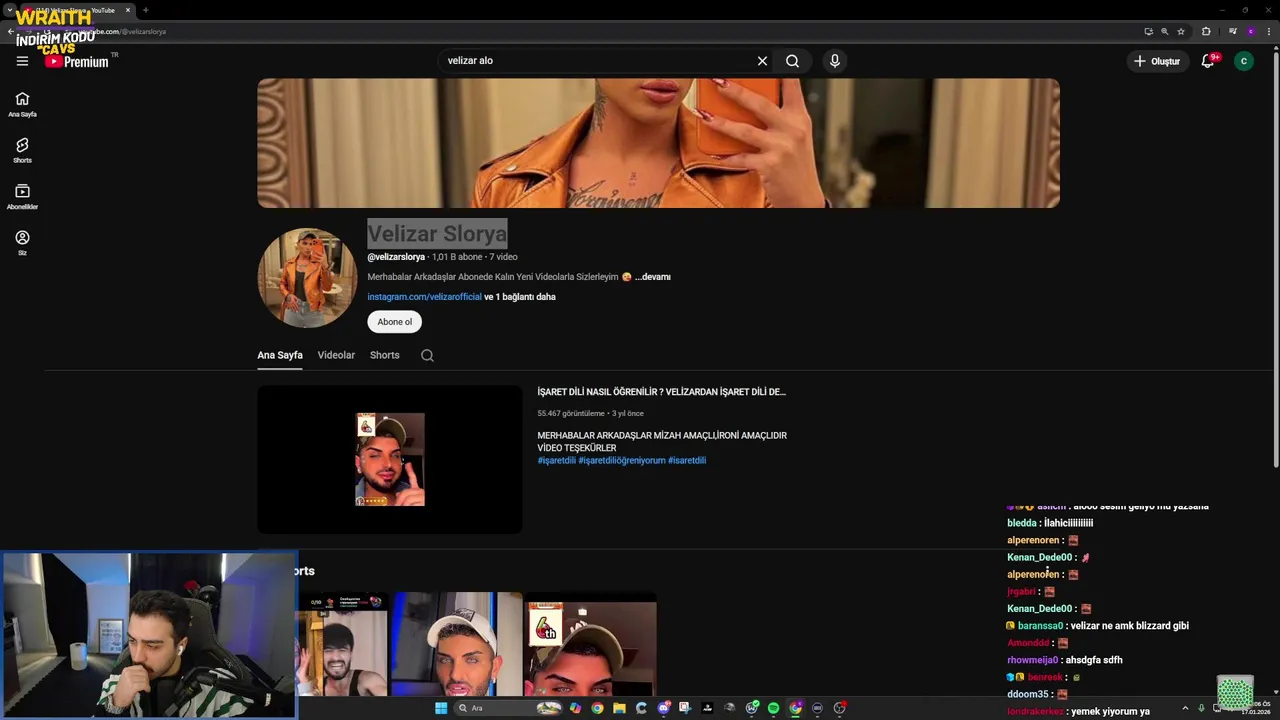Image resolution: width=1280 pixels, height=720 pixels.
Task: Open the Short of man in white cap
Action: point(457,644)
